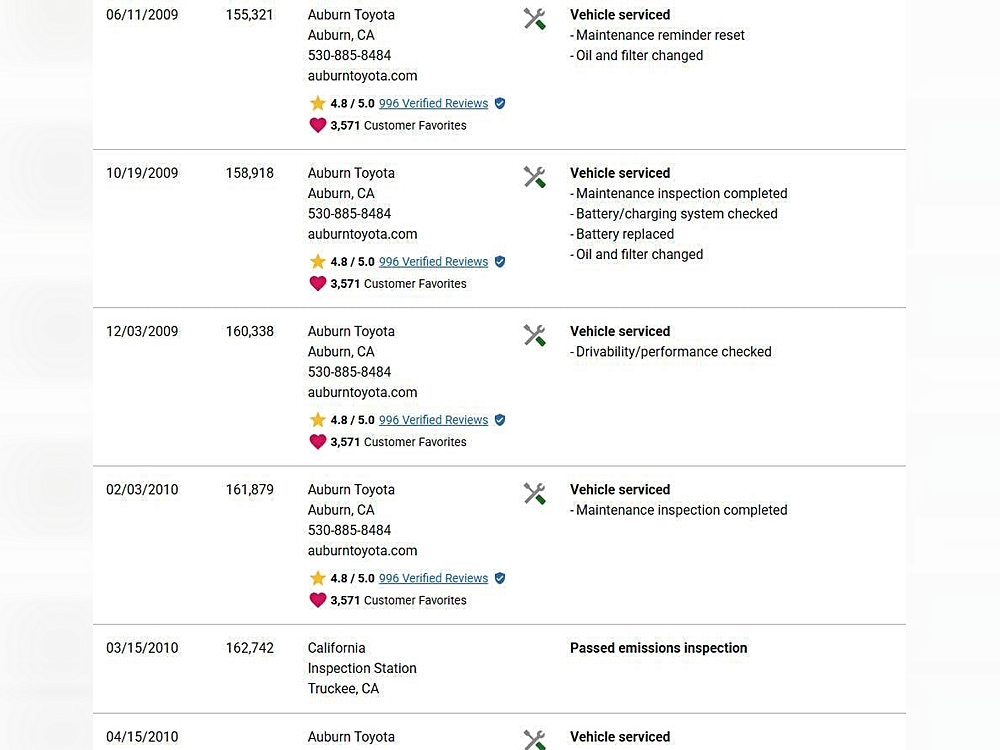1000x750 pixels.
Task: Open 996 Verified Reviews for the 06/11/2009 entry
Action: coord(433,103)
